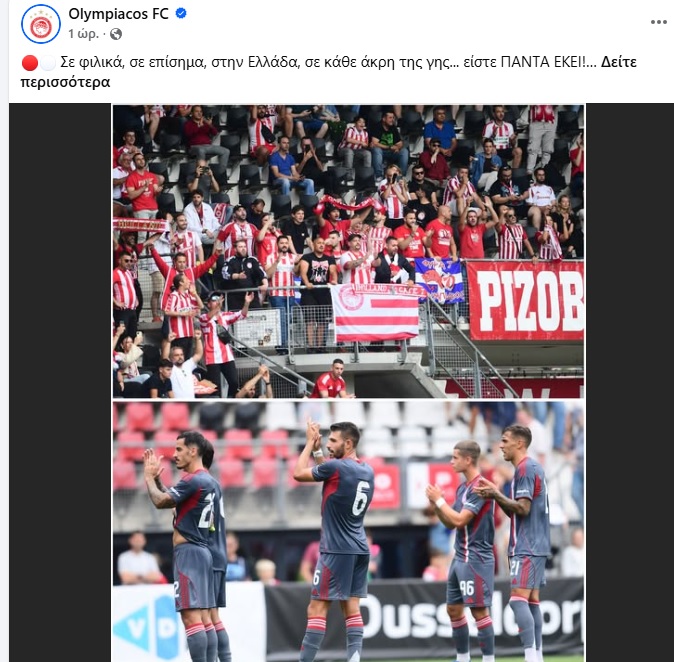674x662 pixels.
Task: Click the player wearing number 6 shirt
Action: [x=340, y=542]
